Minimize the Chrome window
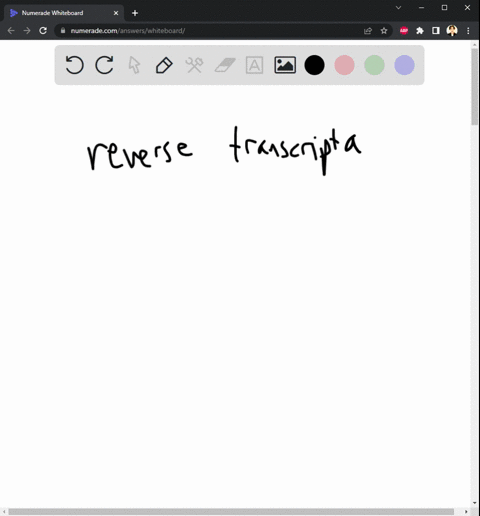Viewport: 480px width, 516px height. 421,8
